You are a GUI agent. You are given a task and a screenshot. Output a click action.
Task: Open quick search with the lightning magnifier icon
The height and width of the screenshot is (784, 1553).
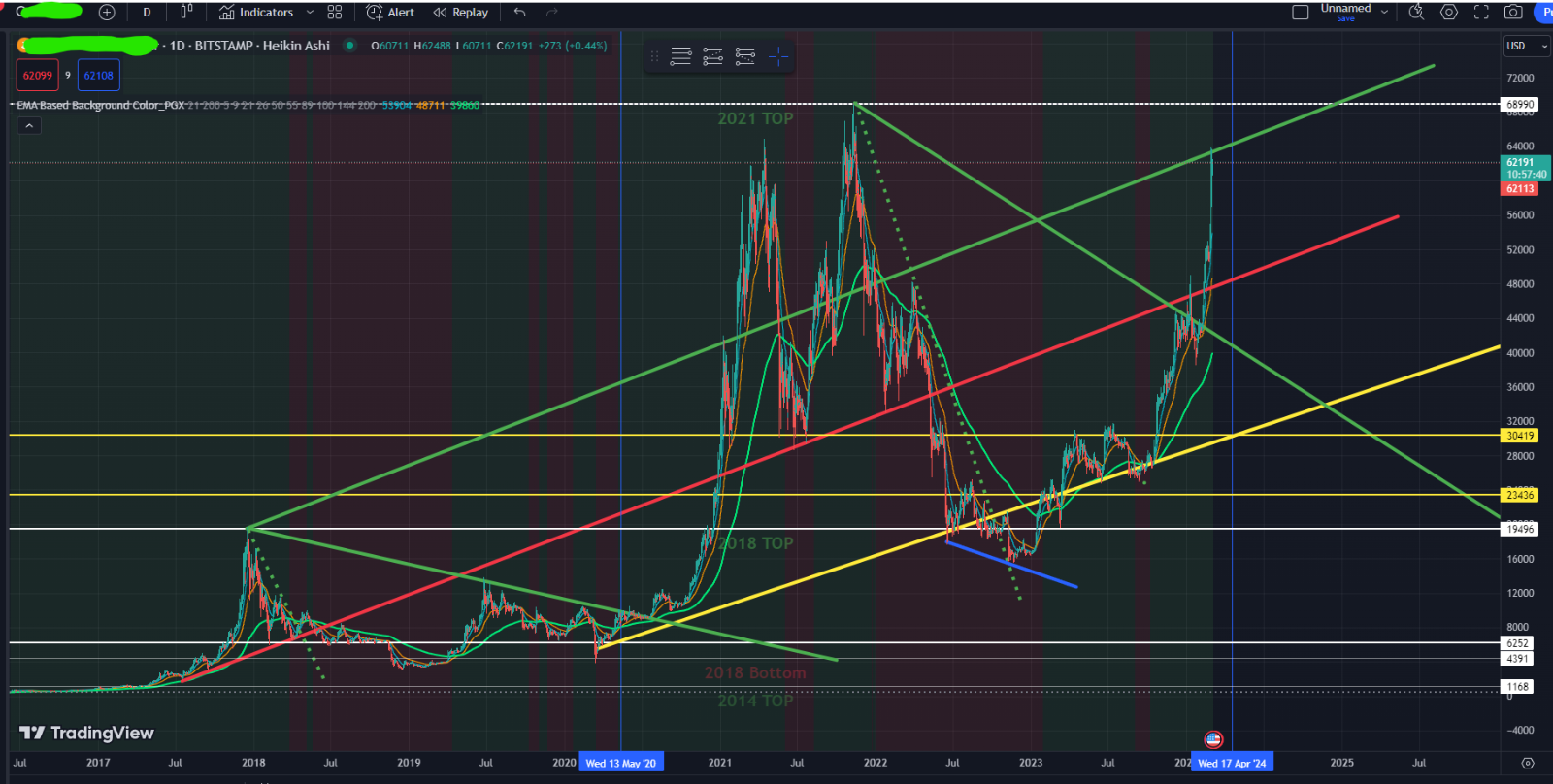coord(1417,12)
